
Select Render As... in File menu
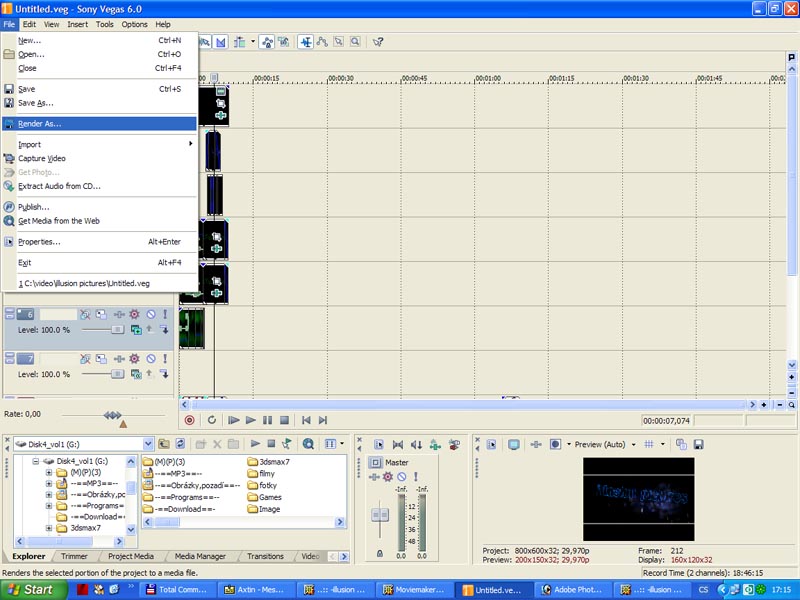coord(99,123)
